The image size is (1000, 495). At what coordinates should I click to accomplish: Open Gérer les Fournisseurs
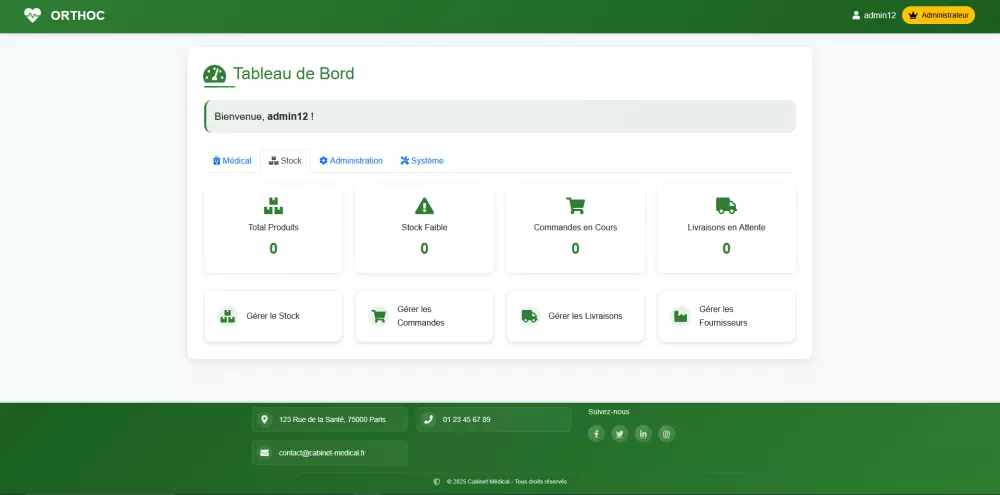coord(726,316)
